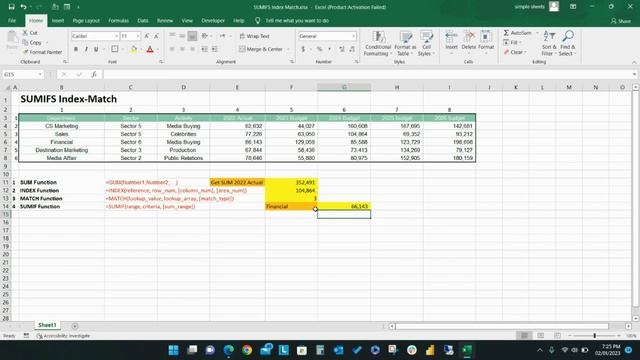Increase decimal places
The height and width of the screenshot is (360, 640).
click(342, 49)
